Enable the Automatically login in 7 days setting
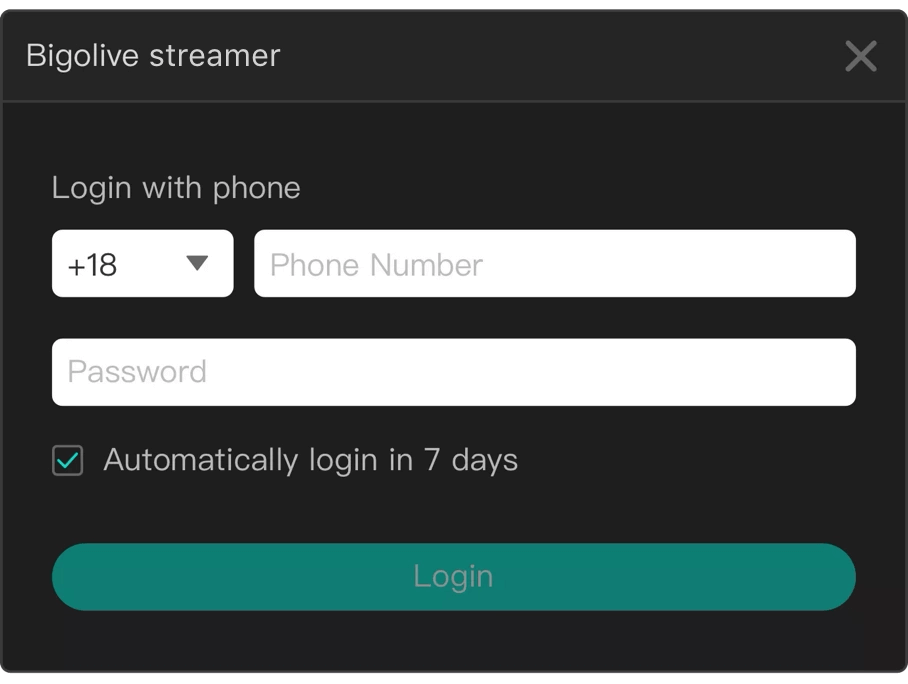Viewport: 908px width, 684px height. 66,460
